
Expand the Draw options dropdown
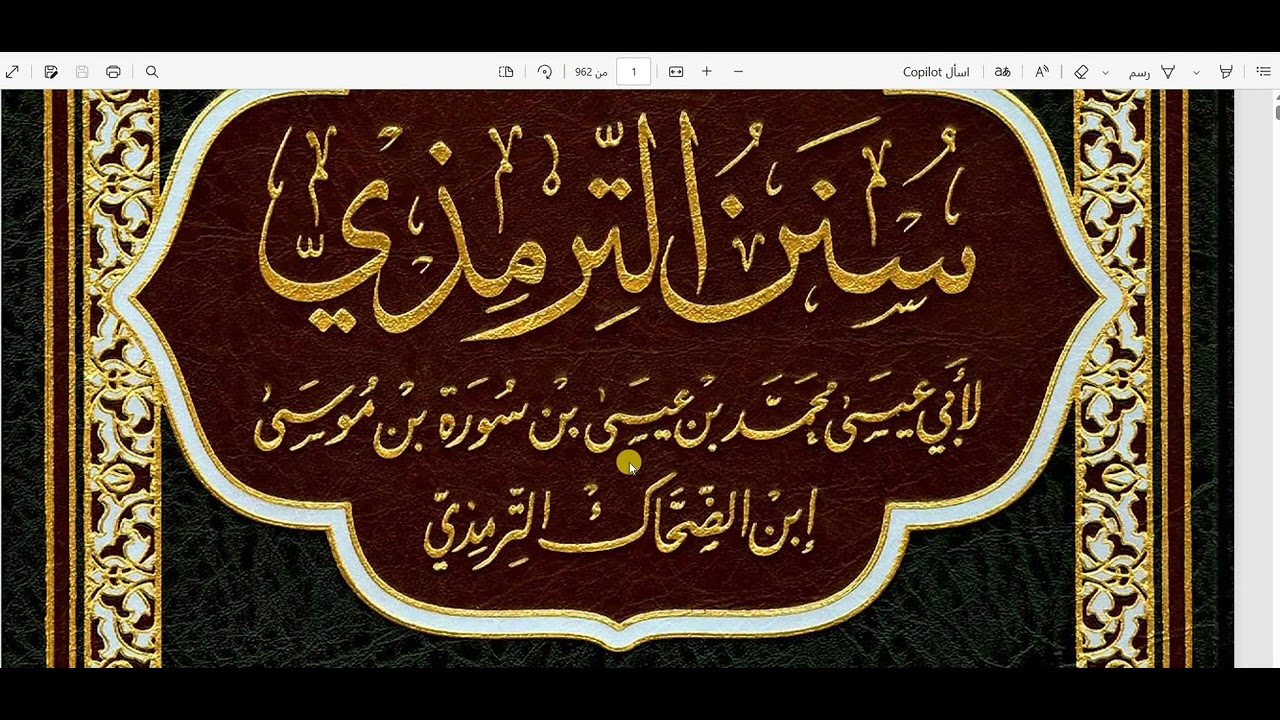(x=1196, y=72)
